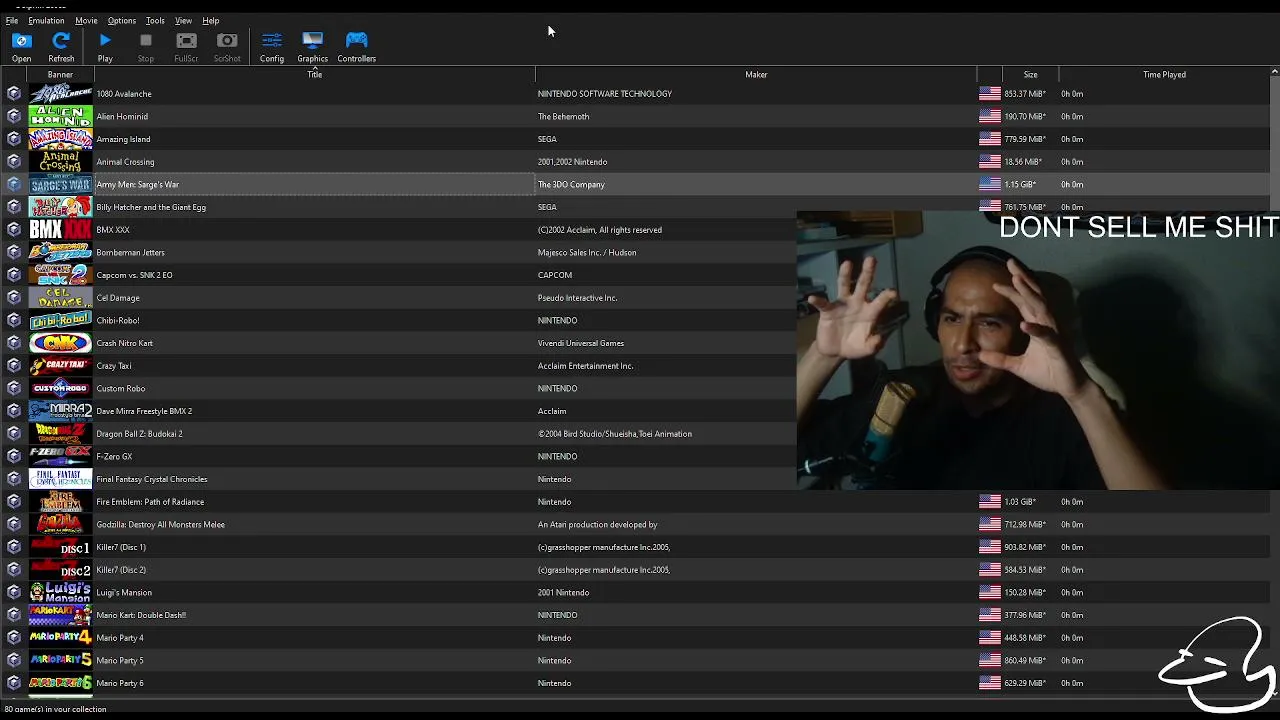Viewport: 1280px width, 720px height.
Task: Open the Emulation menu
Action: coord(46,20)
